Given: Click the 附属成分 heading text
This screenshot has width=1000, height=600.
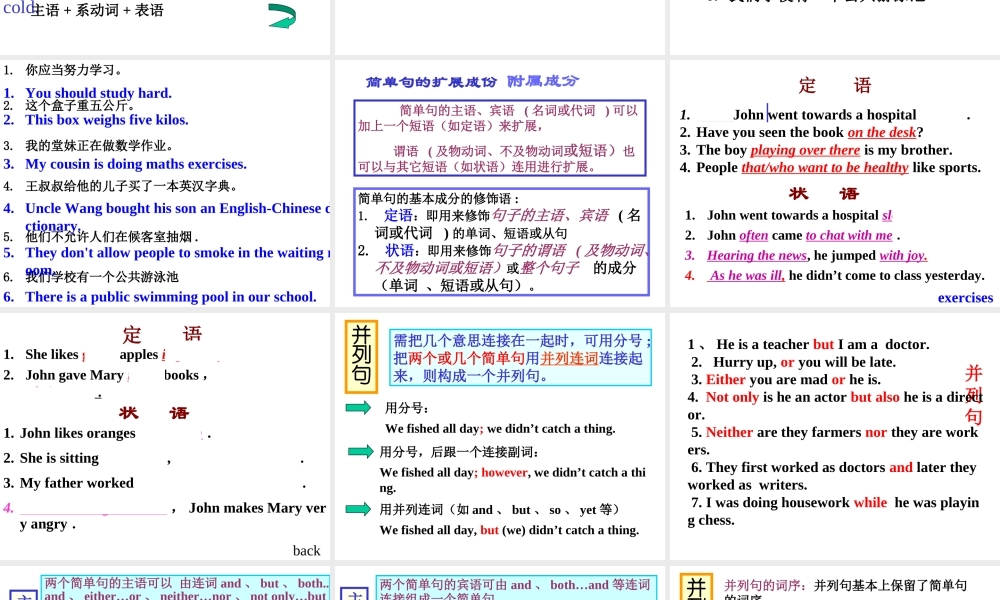Looking at the screenshot, I should click(x=543, y=81).
